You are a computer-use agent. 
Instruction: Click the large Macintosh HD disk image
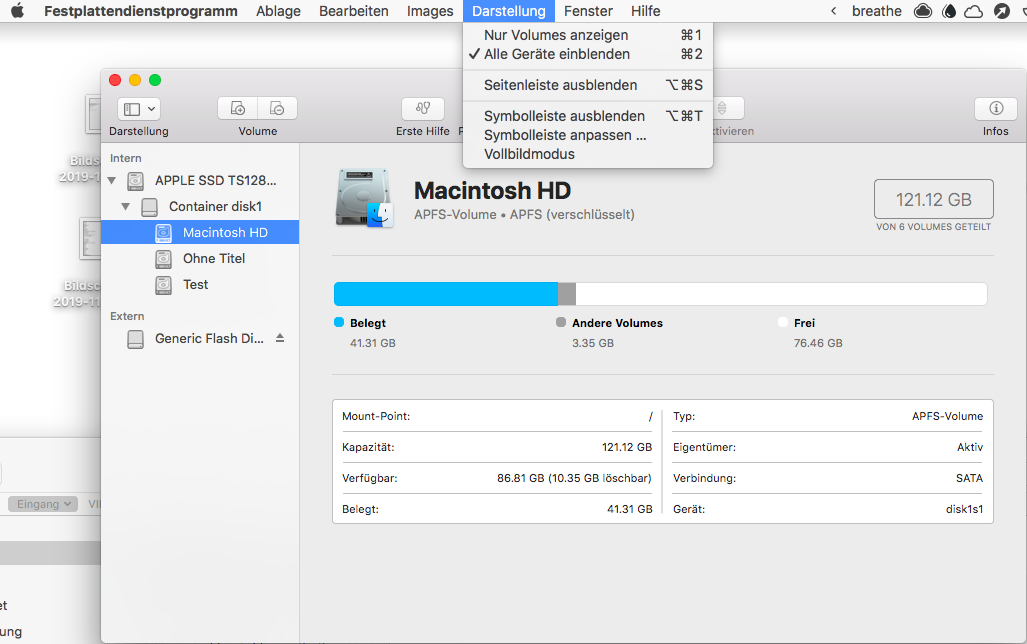coord(364,198)
